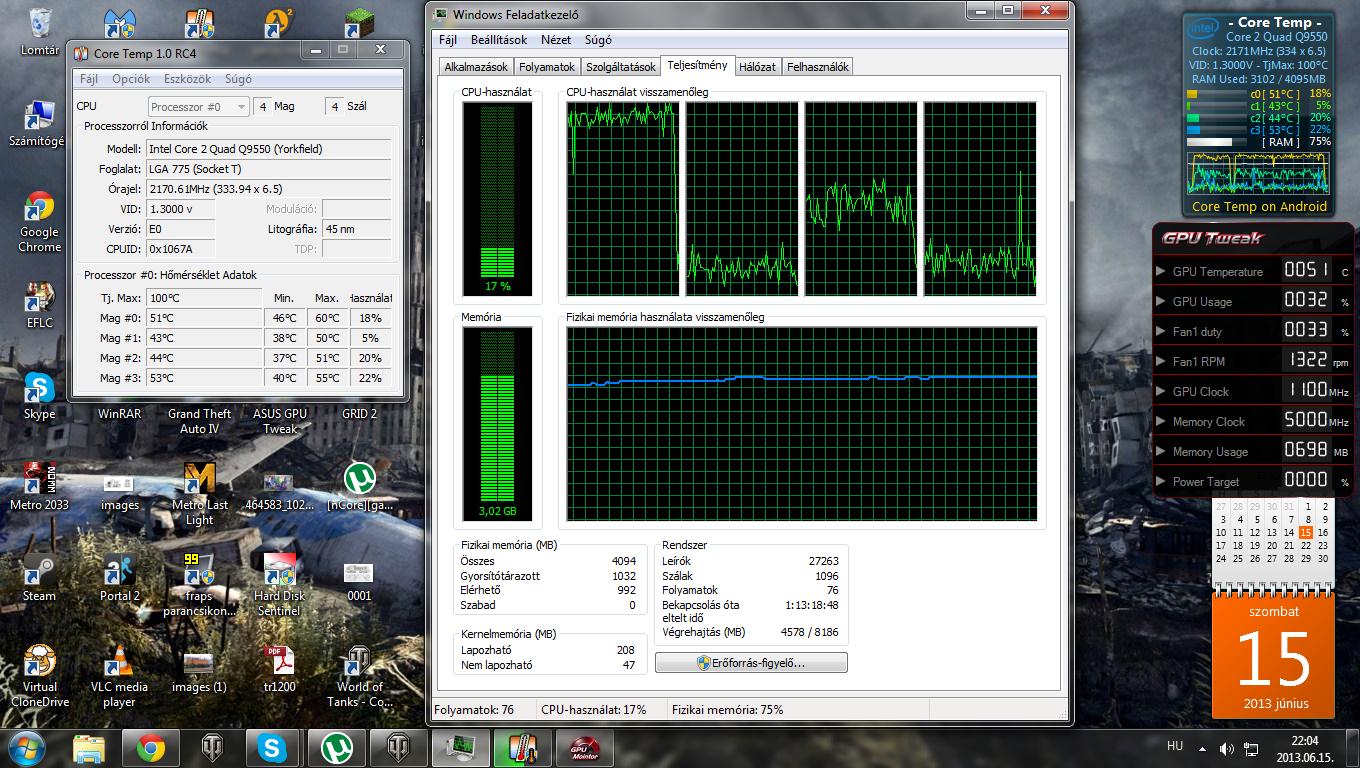Open Metro 2033 desktop shortcut
The width and height of the screenshot is (1360, 768).
[x=39, y=487]
